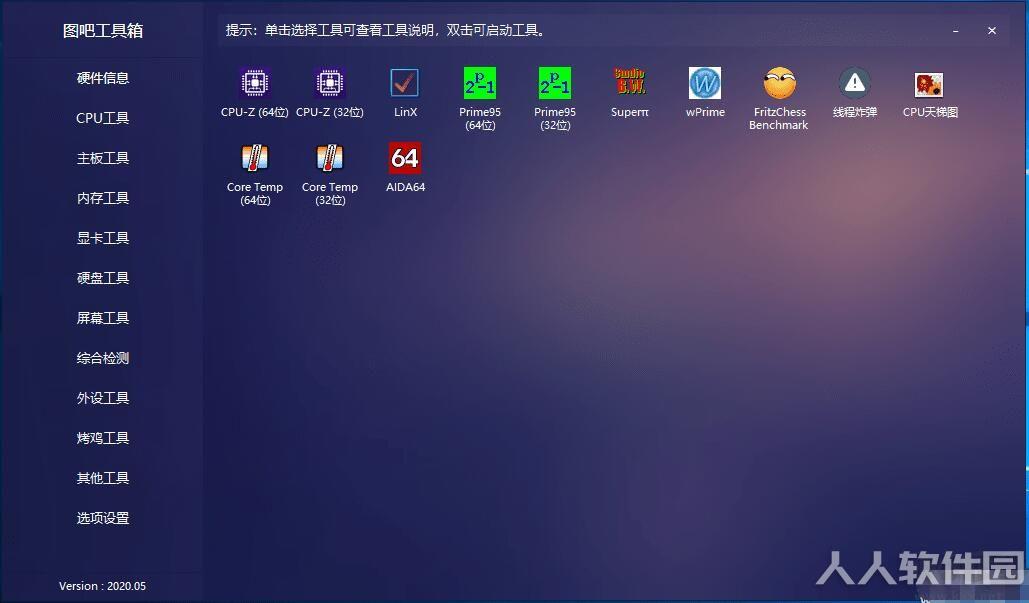Open the 屏幕工具 category
Screen dimensions: 1029x603
(x=102, y=318)
